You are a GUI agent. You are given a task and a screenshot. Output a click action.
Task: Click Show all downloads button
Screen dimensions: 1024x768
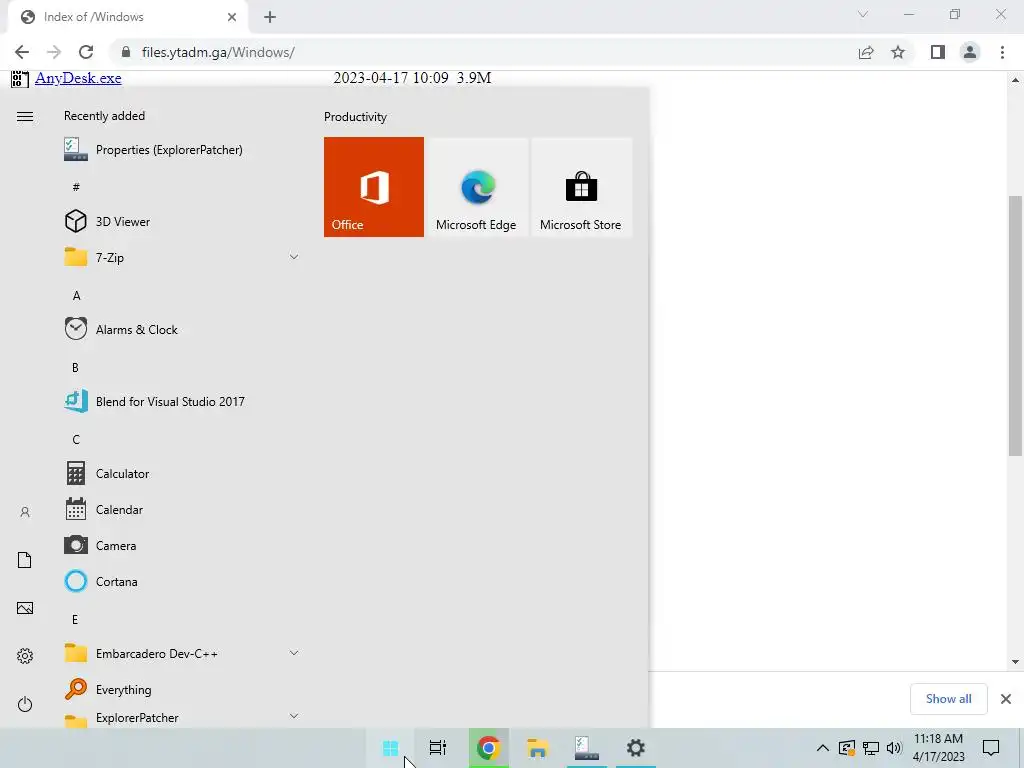[x=948, y=699]
